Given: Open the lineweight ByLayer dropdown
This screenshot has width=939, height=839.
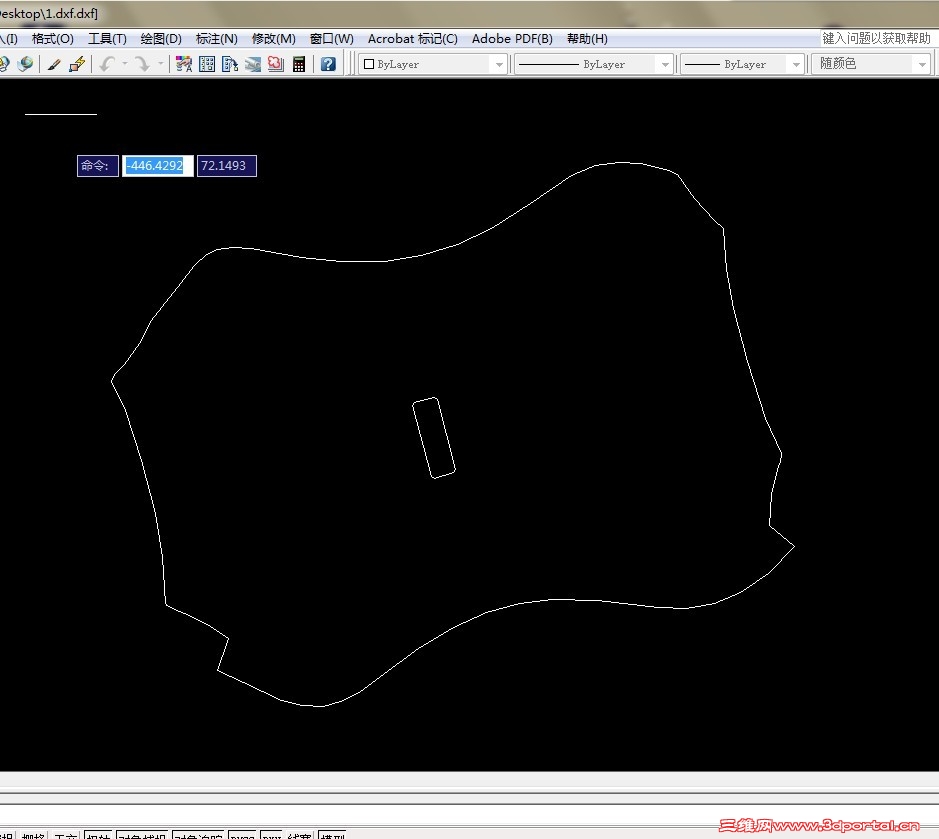Looking at the screenshot, I should tap(743, 64).
